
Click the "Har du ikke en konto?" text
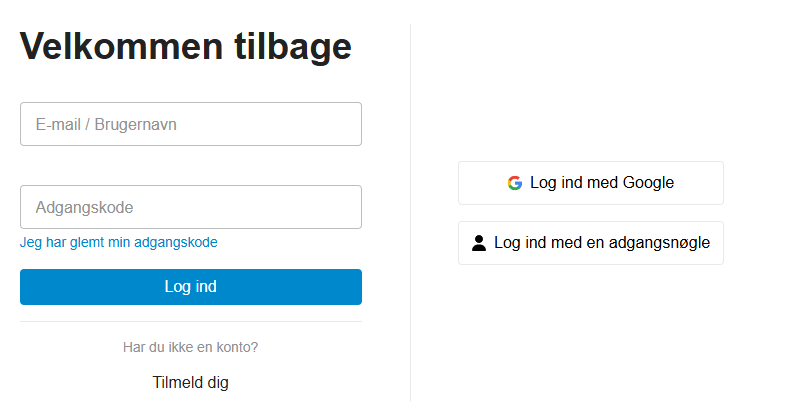point(190,347)
